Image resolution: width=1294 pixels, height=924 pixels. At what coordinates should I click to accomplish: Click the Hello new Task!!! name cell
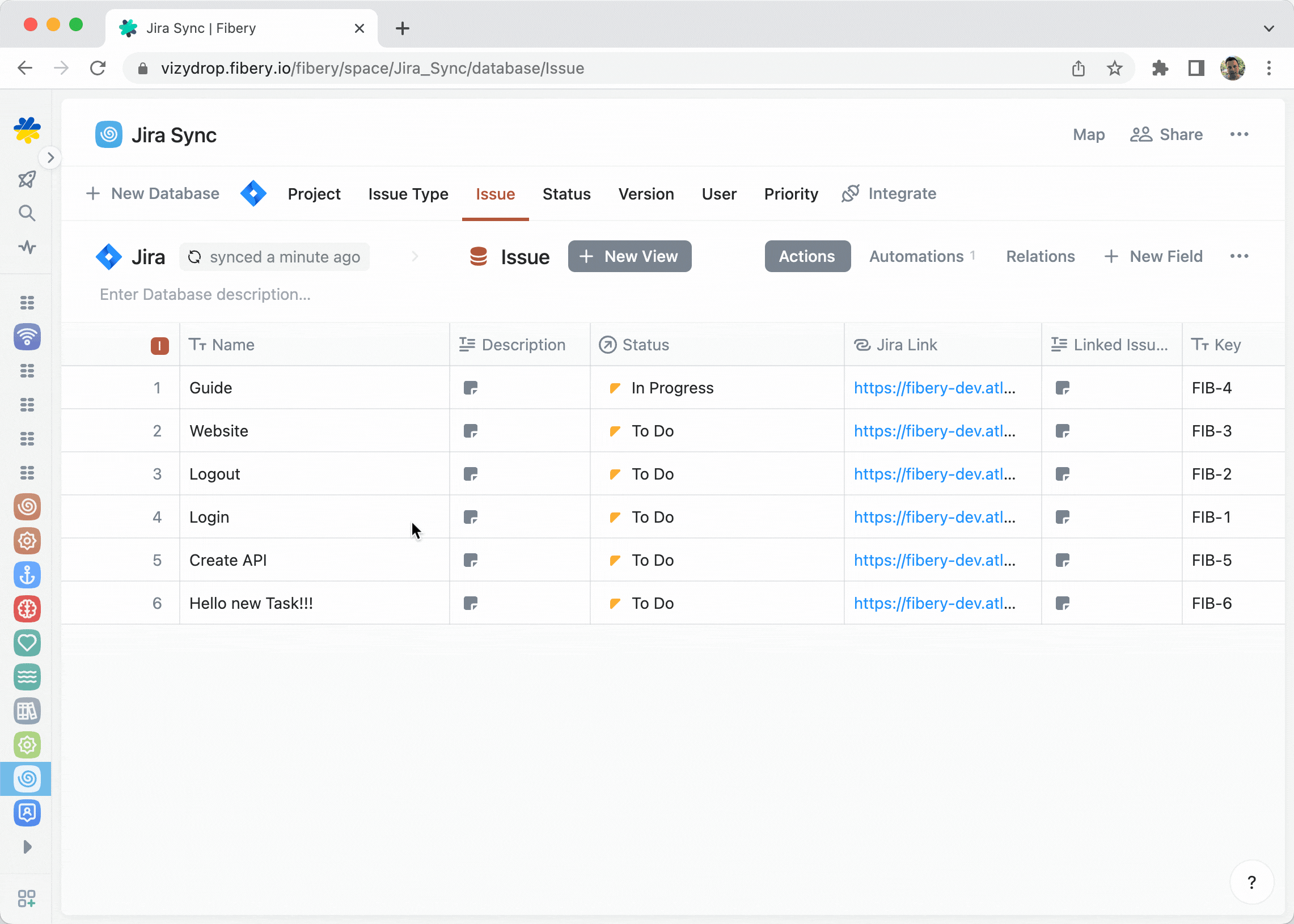click(x=314, y=603)
